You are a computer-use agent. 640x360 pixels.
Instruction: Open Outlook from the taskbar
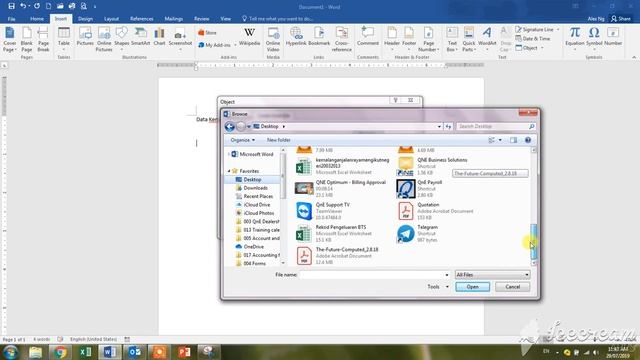click(134, 352)
